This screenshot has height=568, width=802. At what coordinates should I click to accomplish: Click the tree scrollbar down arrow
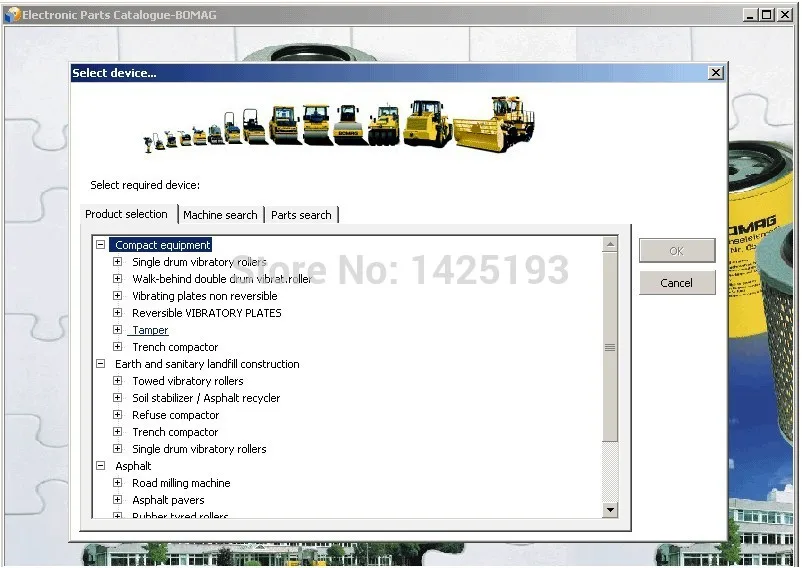pos(610,509)
